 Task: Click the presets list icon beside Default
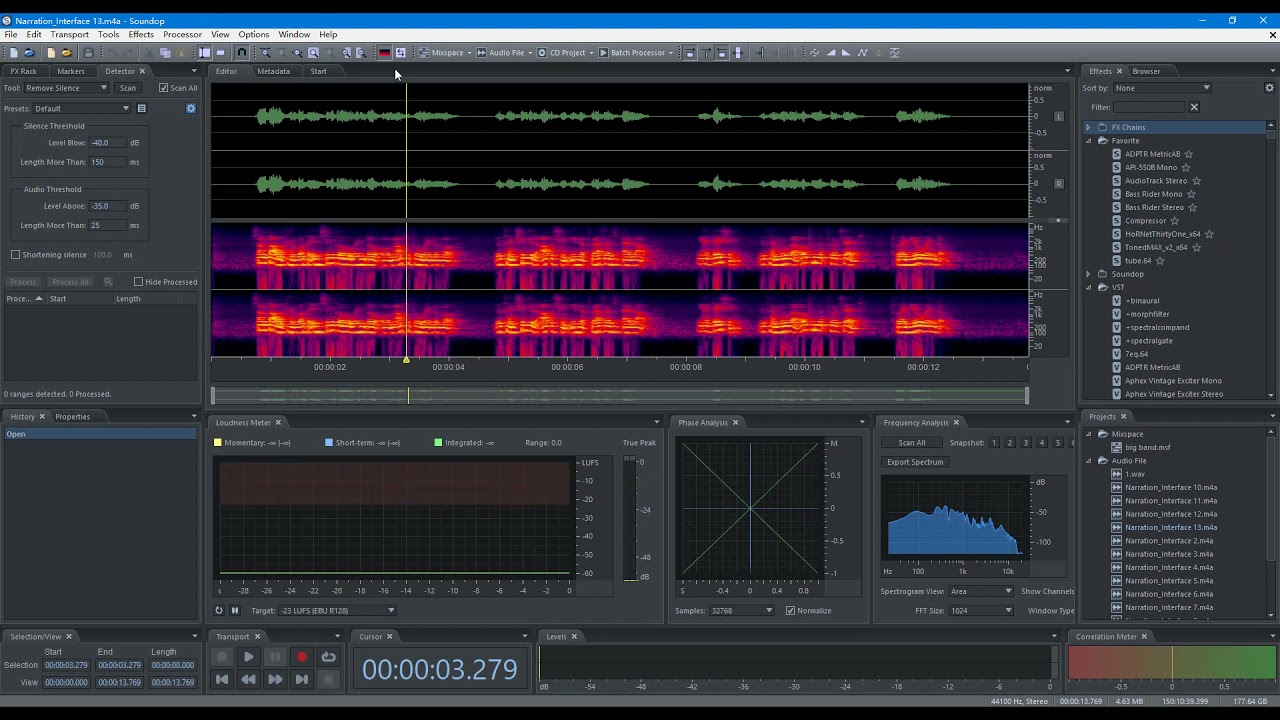[x=142, y=108]
